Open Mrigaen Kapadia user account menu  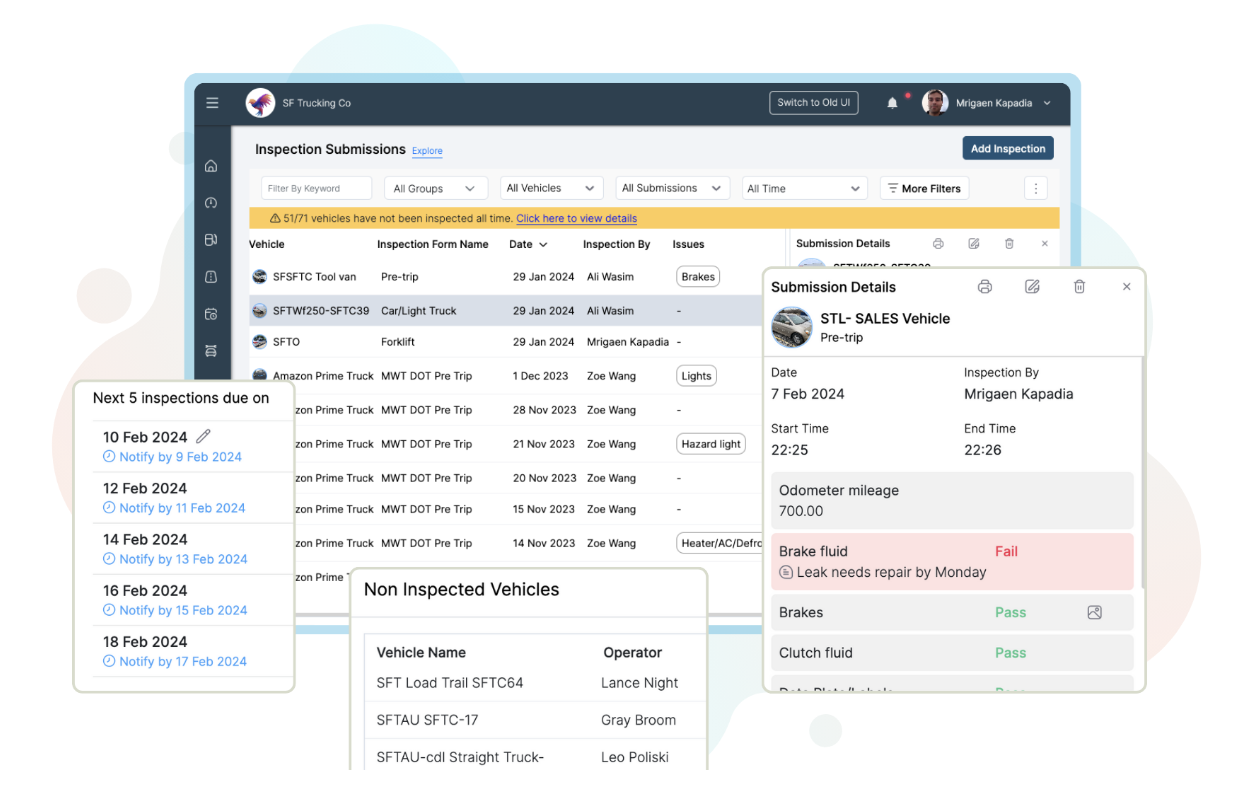[993, 103]
